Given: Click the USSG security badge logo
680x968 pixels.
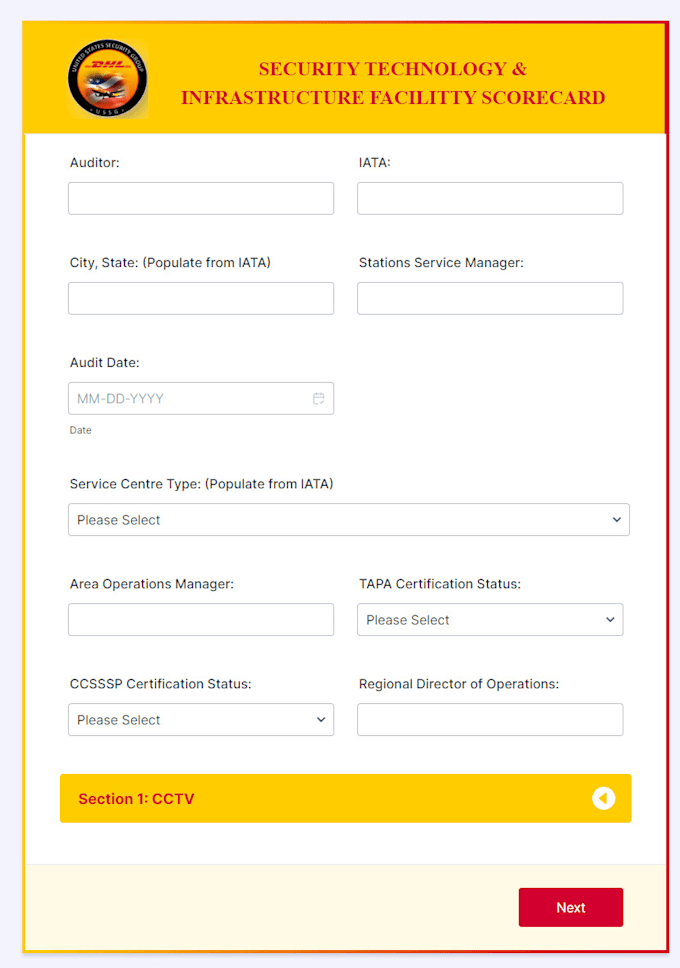Looking at the screenshot, I should [107, 77].
